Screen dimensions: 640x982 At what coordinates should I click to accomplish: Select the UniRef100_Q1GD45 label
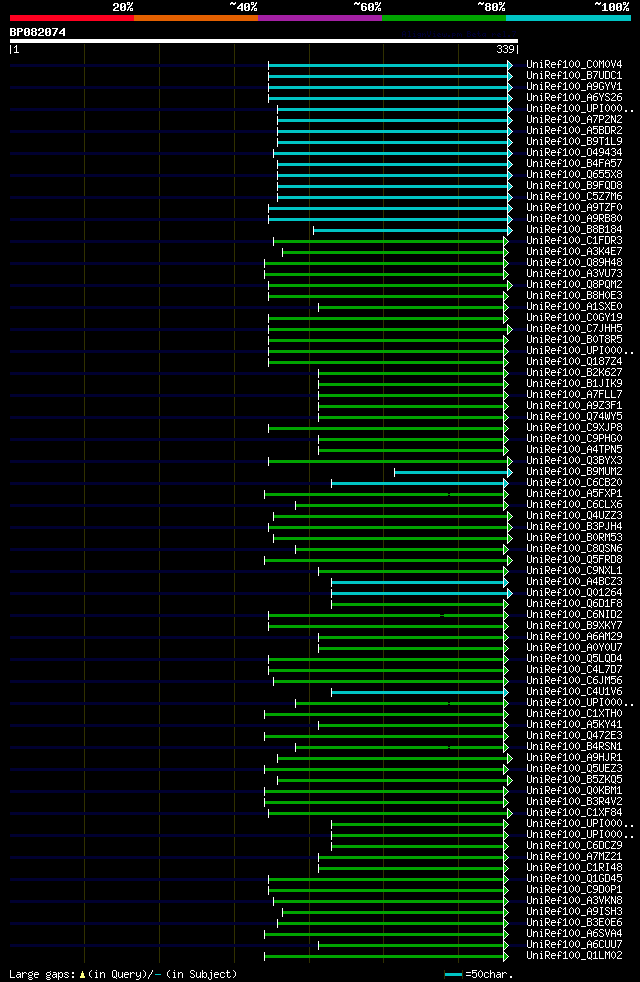[x=574, y=879]
